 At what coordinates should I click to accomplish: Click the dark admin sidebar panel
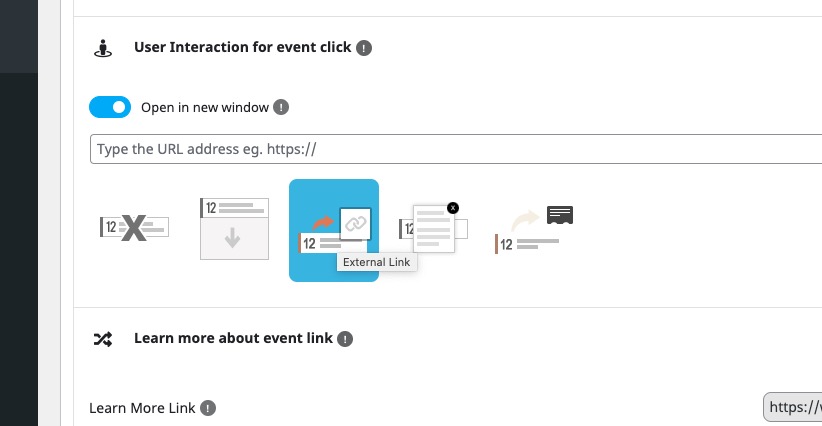click(x=19, y=249)
